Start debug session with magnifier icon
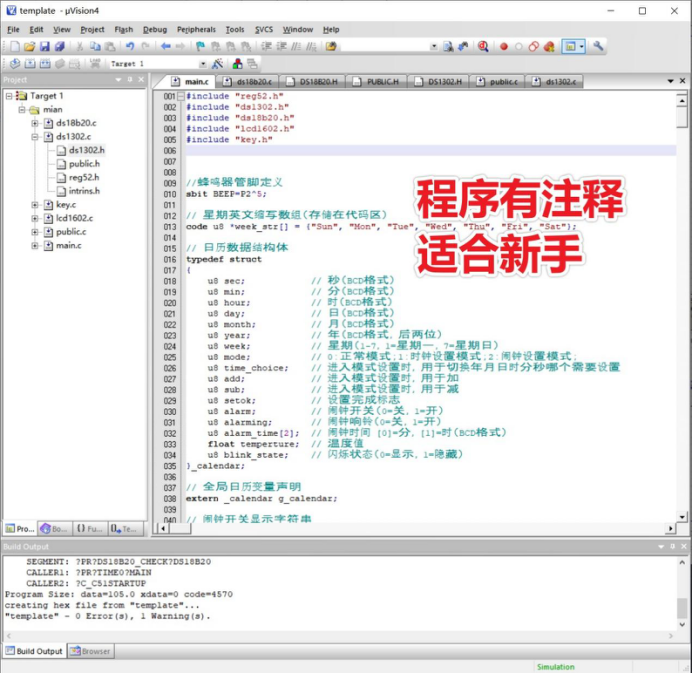 483,46
